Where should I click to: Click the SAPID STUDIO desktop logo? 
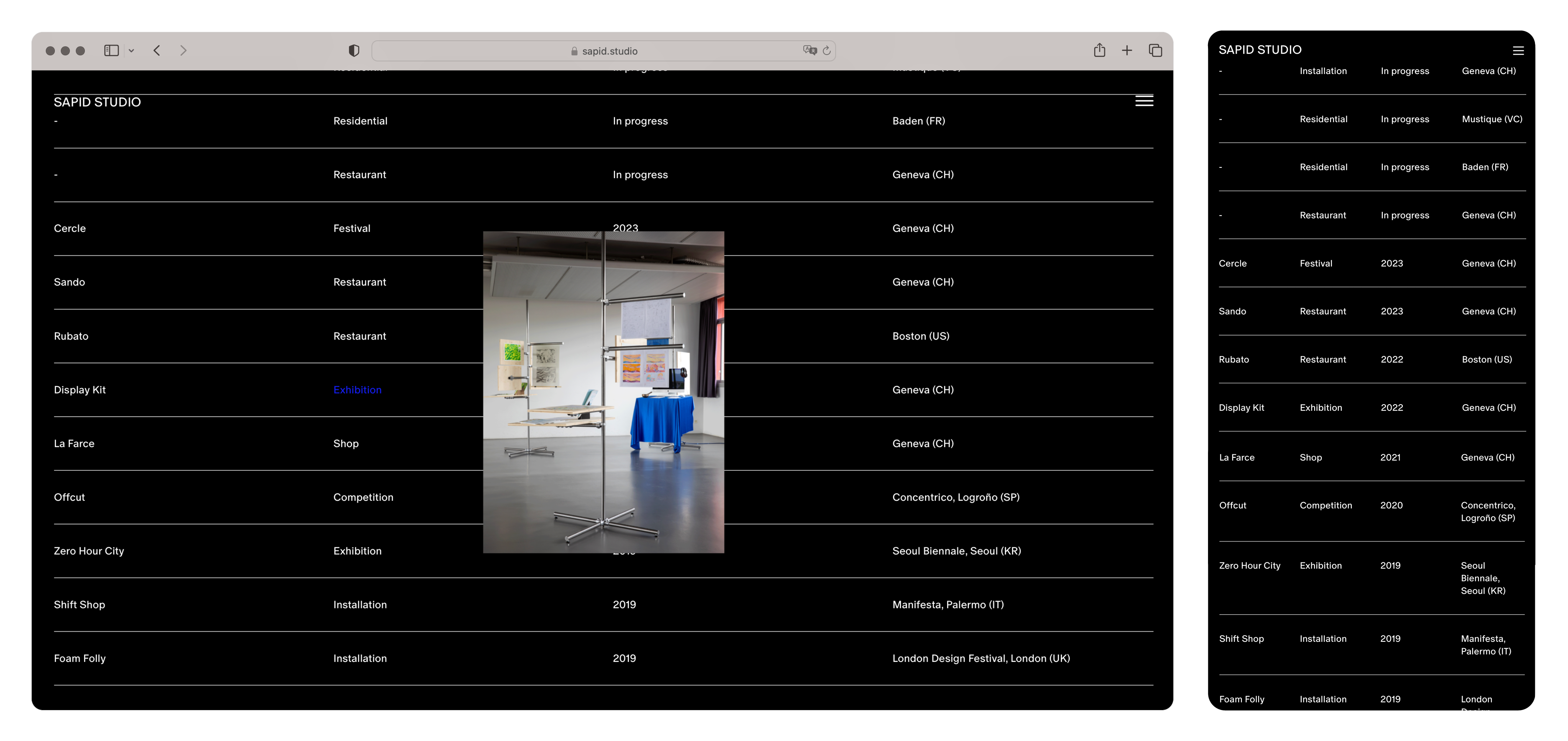(97, 102)
